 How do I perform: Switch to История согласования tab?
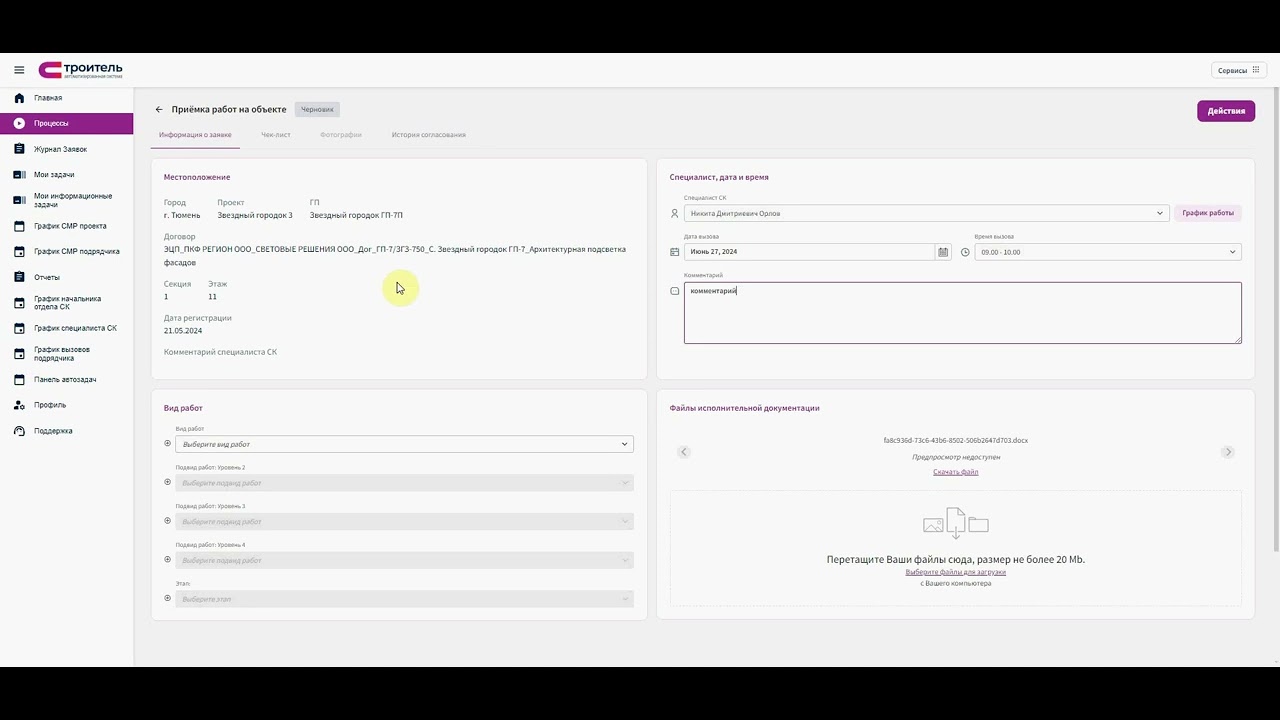(x=429, y=134)
